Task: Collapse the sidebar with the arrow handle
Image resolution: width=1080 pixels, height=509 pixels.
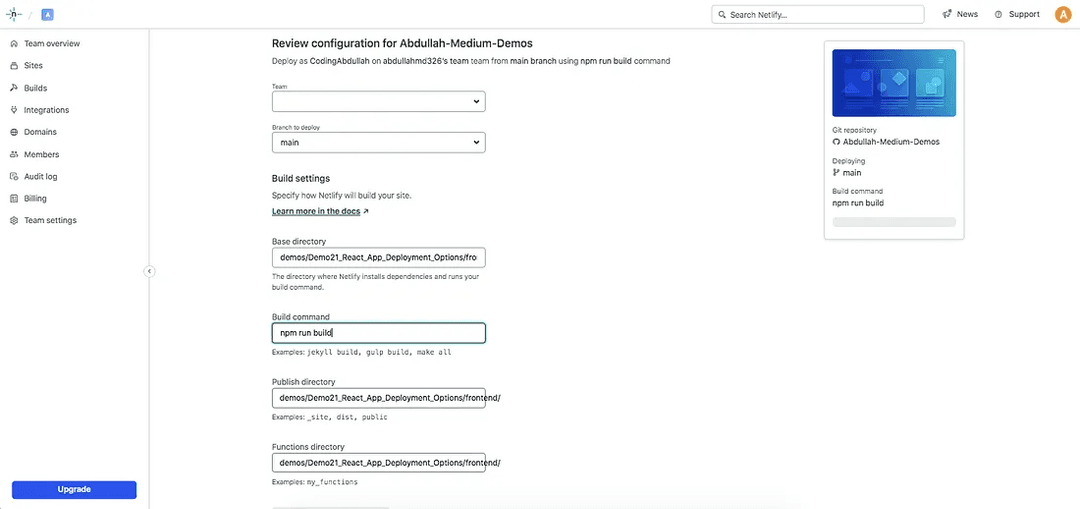Action: [x=149, y=271]
